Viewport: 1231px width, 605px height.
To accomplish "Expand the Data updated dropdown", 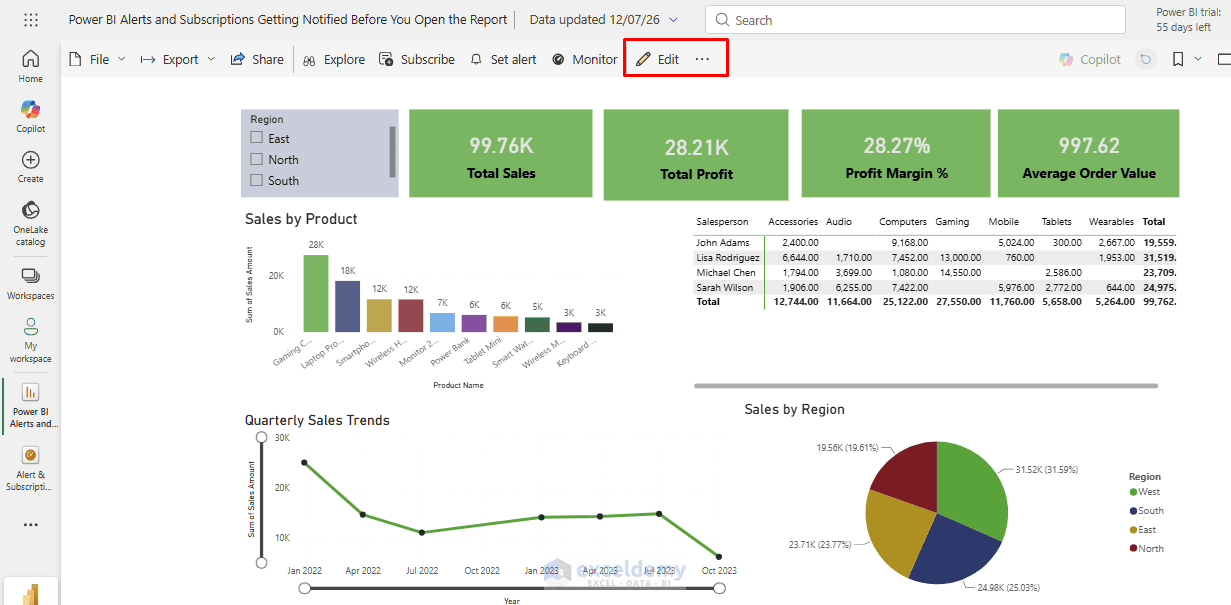I will [x=673, y=20].
